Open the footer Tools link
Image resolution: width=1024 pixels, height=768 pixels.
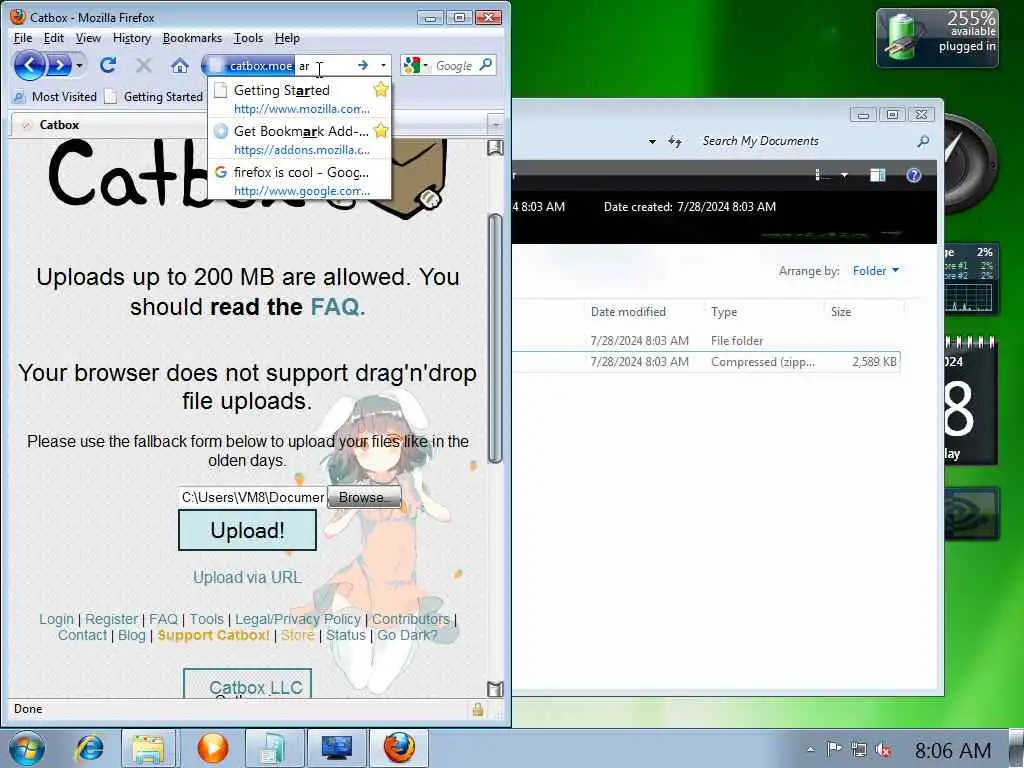[206, 619]
